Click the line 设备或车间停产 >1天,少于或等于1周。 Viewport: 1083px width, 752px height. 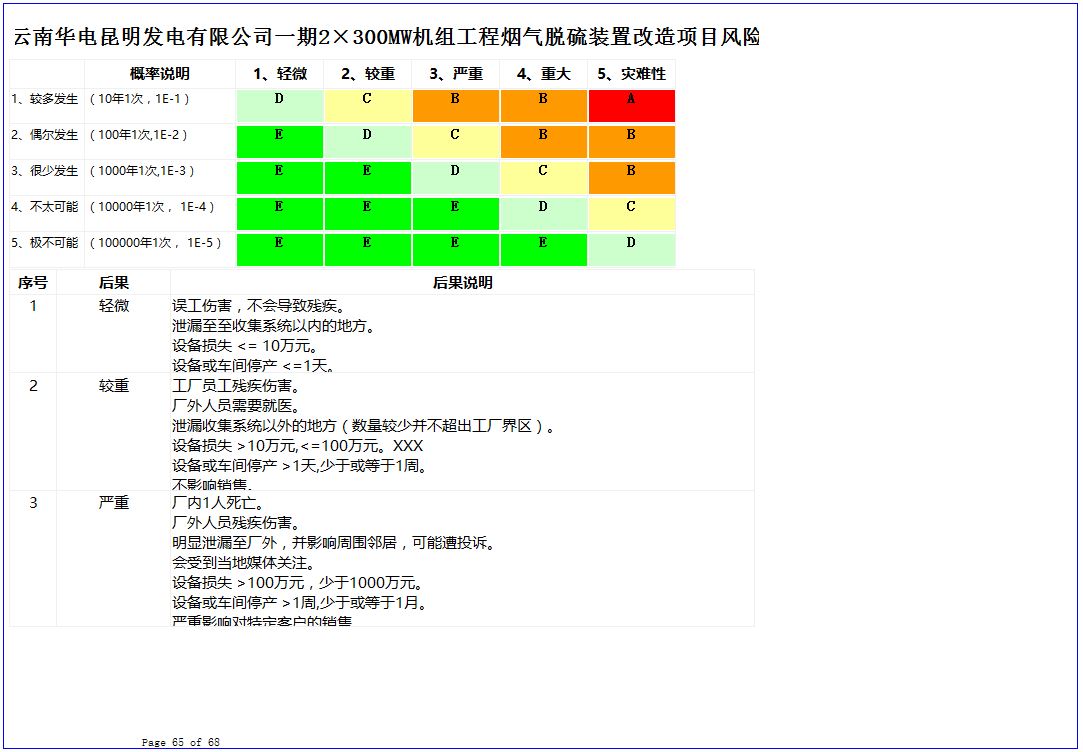(300, 465)
